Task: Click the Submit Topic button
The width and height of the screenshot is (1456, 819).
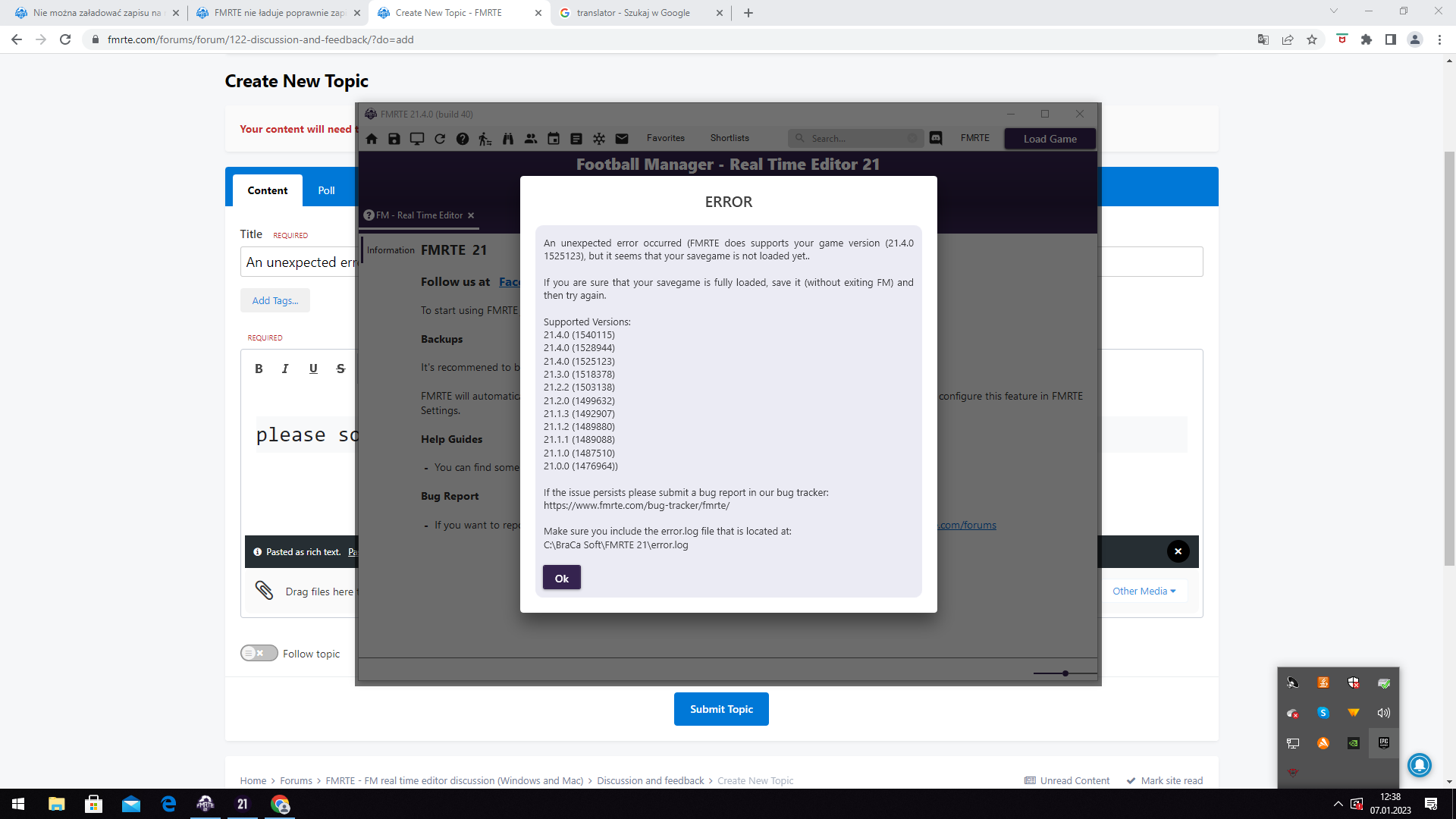Action: tap(720, 709)
